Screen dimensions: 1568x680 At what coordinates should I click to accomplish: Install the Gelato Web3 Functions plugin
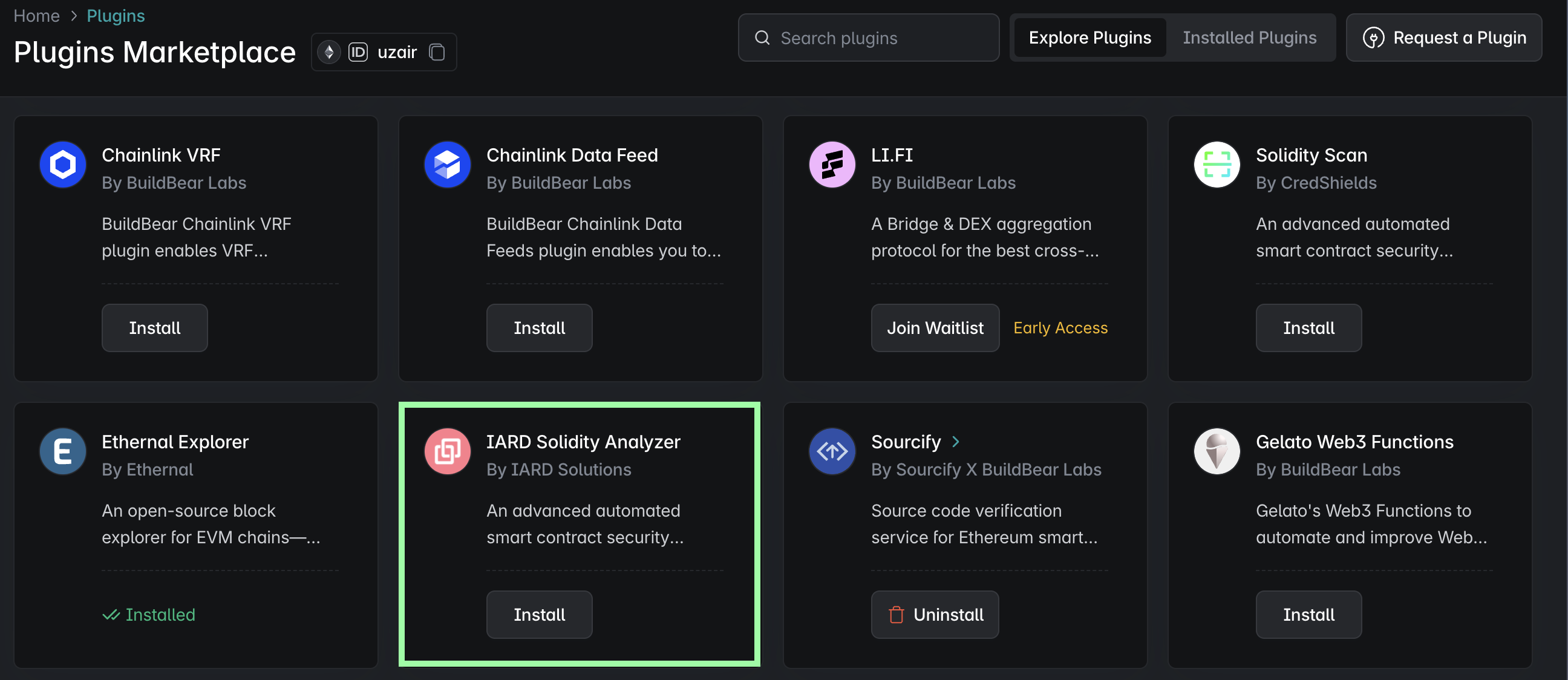(x=1308, y=615)
